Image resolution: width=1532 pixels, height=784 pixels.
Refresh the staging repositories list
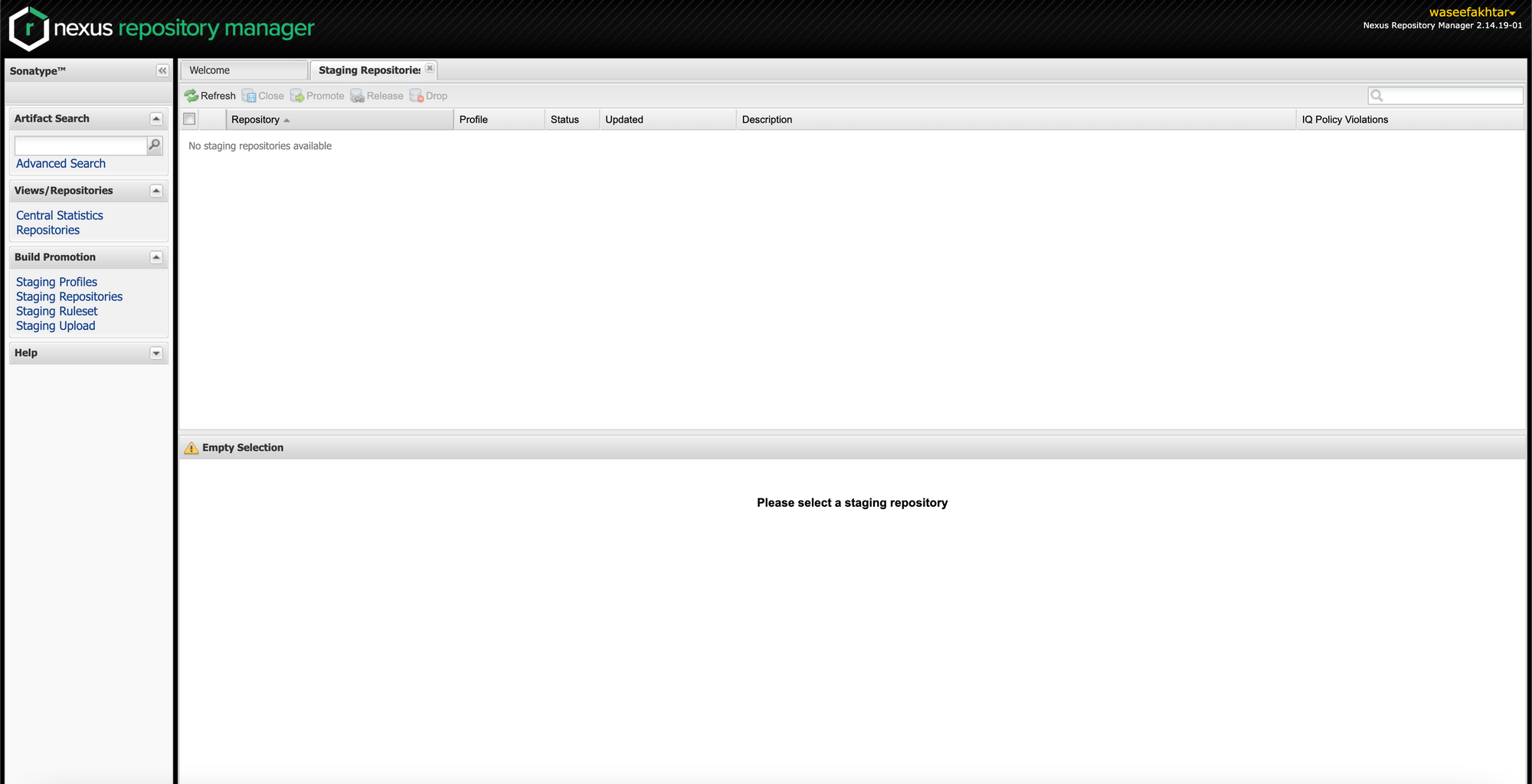click(210, 96)
